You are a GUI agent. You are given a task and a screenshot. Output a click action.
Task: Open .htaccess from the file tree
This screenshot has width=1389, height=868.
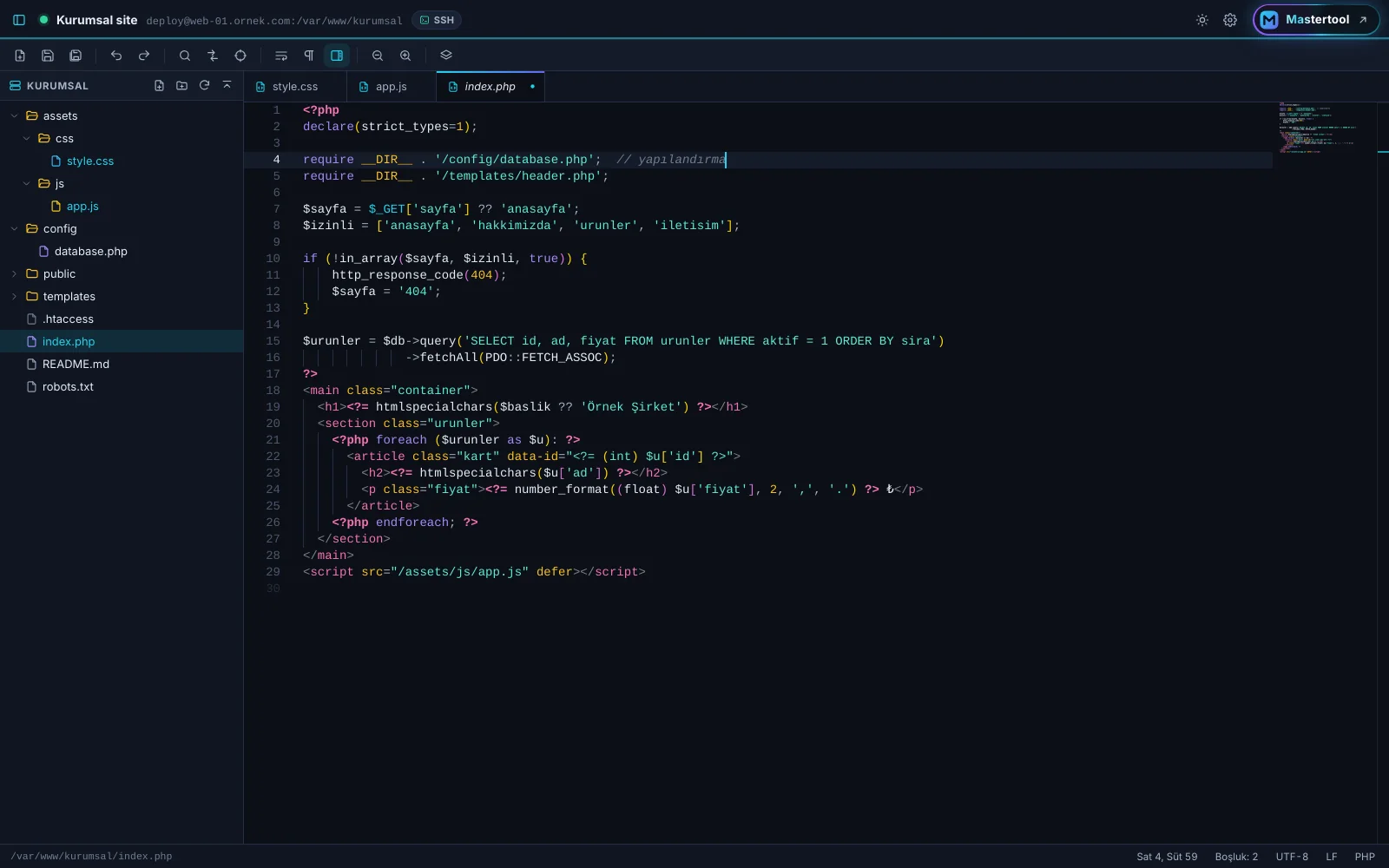[x=122, y=319]
